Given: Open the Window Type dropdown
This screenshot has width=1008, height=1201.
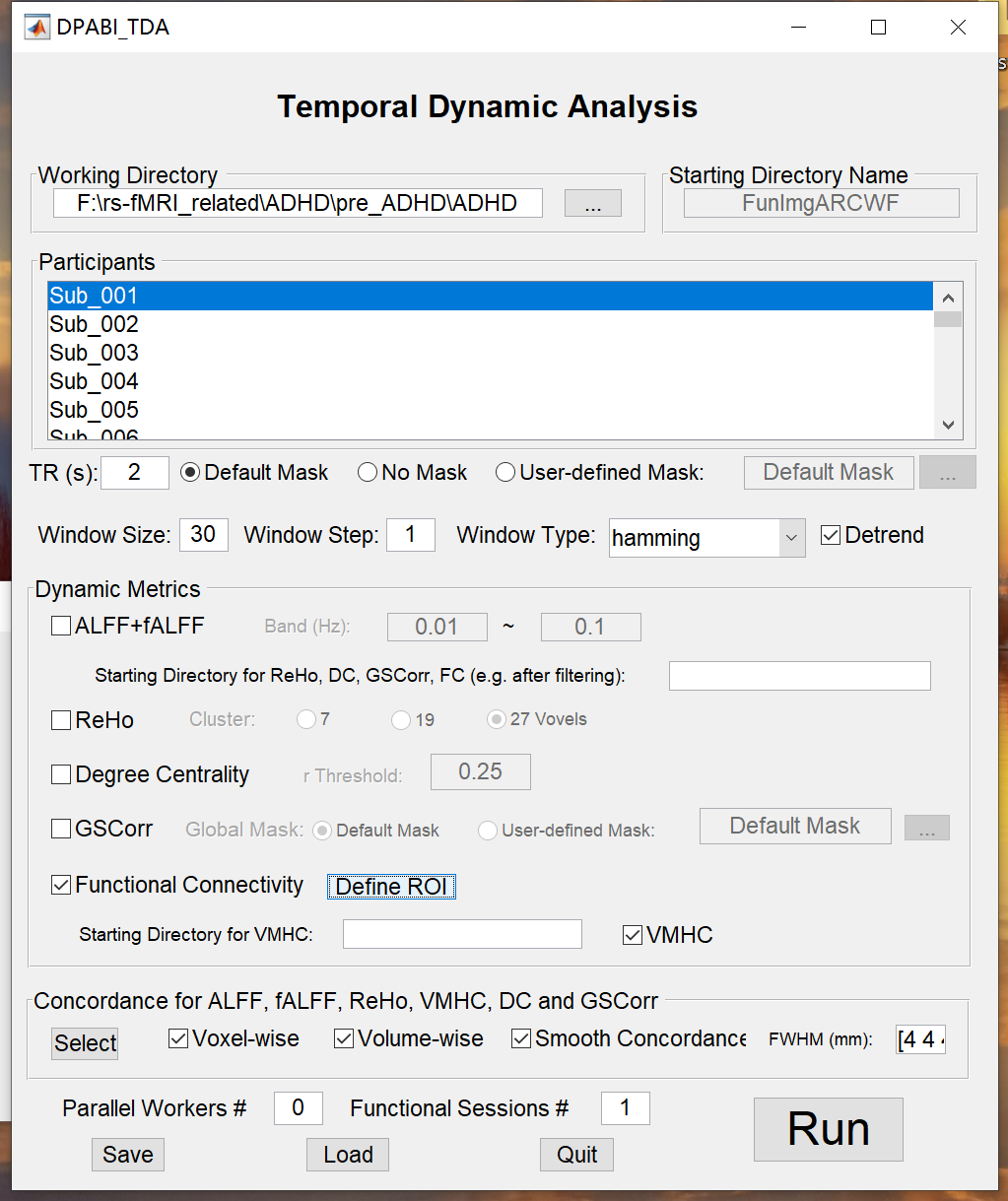Looking at the screenshot, I should point(707,538).
